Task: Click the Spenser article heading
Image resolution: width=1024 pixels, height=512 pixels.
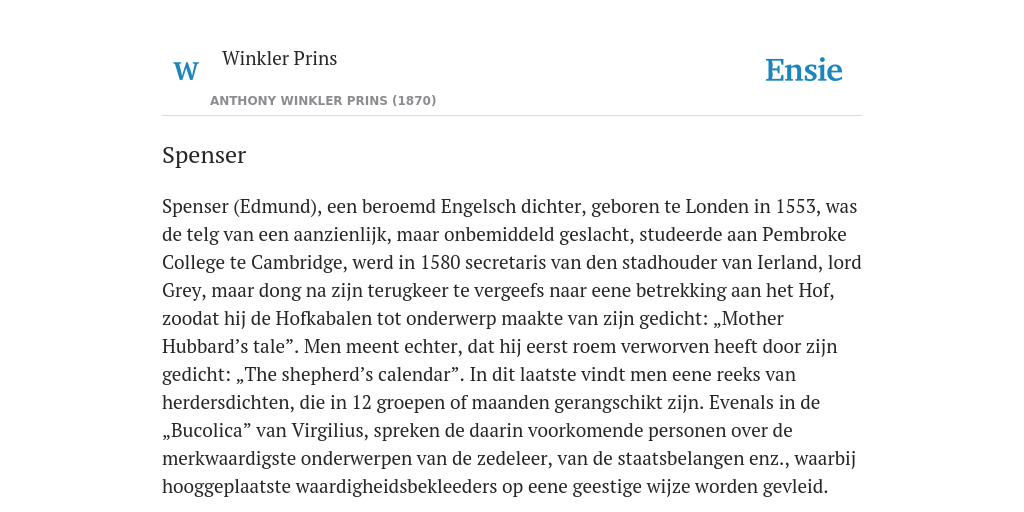Action: [x=204, y=155]
